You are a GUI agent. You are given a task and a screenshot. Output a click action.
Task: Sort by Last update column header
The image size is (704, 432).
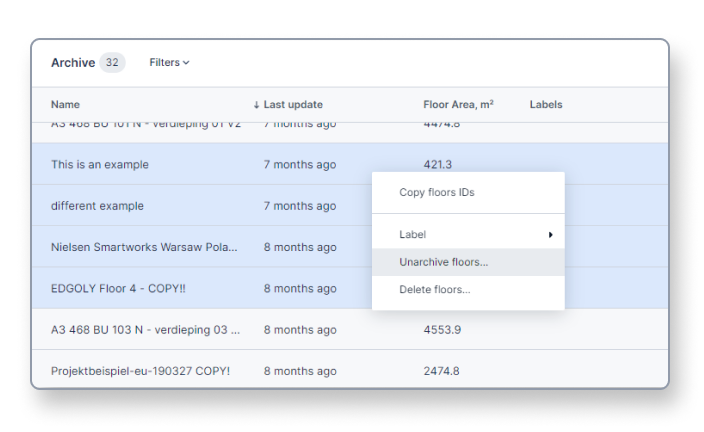293,105
